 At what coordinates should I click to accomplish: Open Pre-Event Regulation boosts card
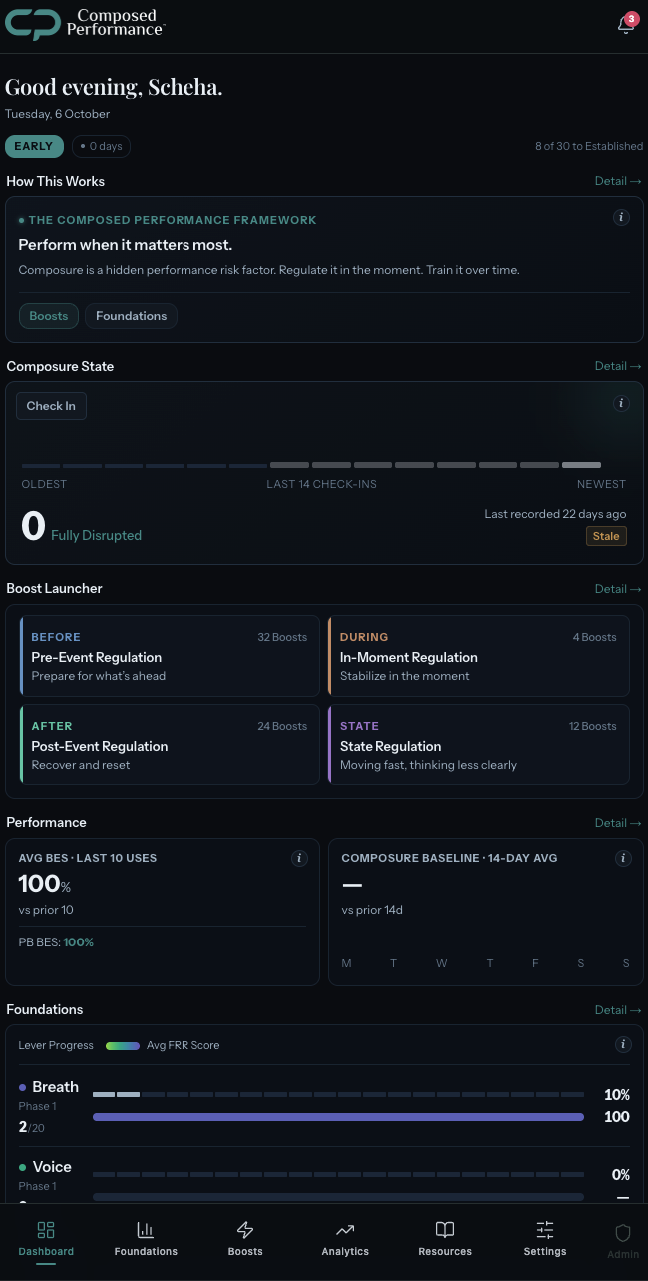(169, 656)
